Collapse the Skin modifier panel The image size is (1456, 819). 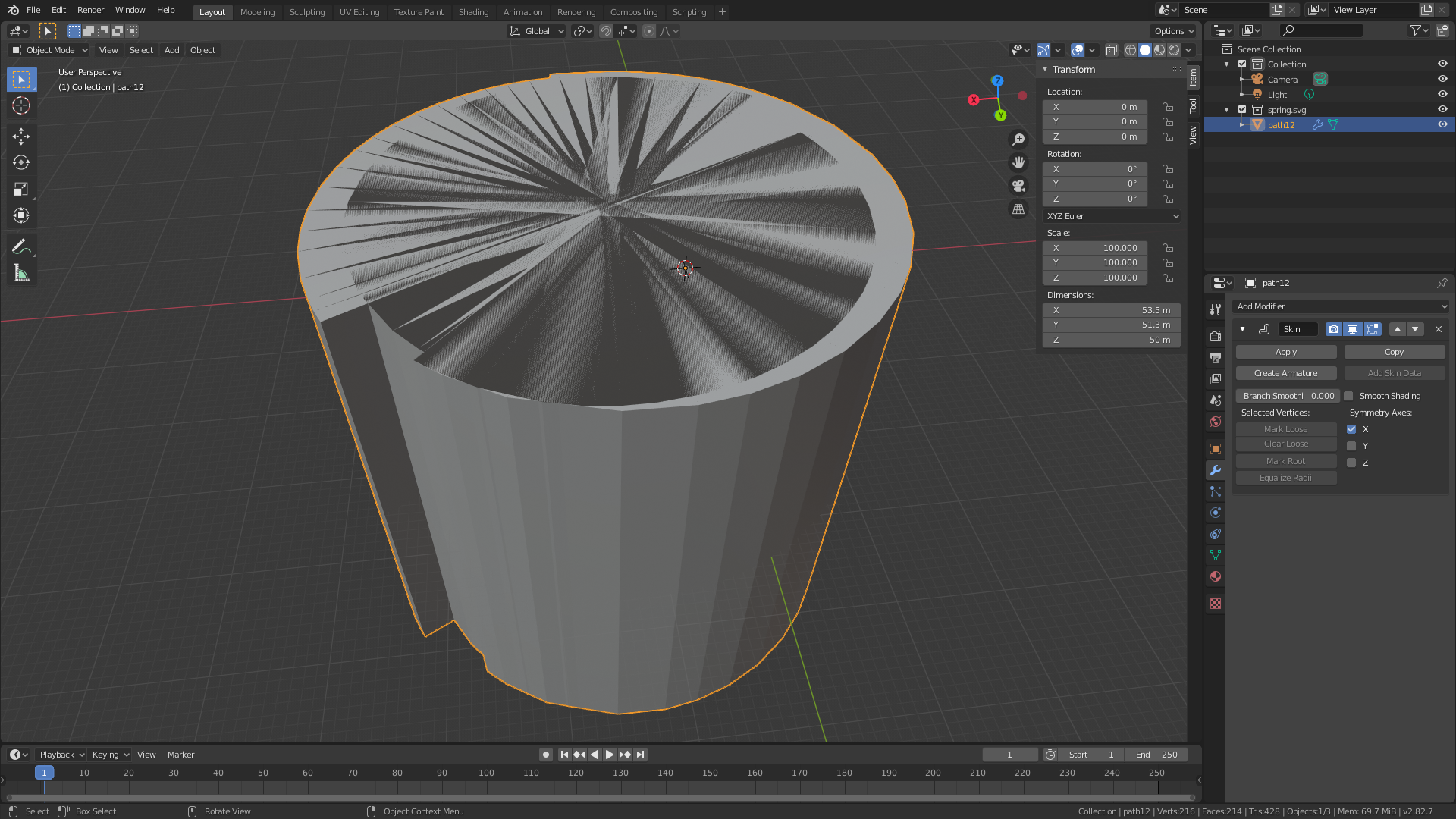[x=1242, y=329]
